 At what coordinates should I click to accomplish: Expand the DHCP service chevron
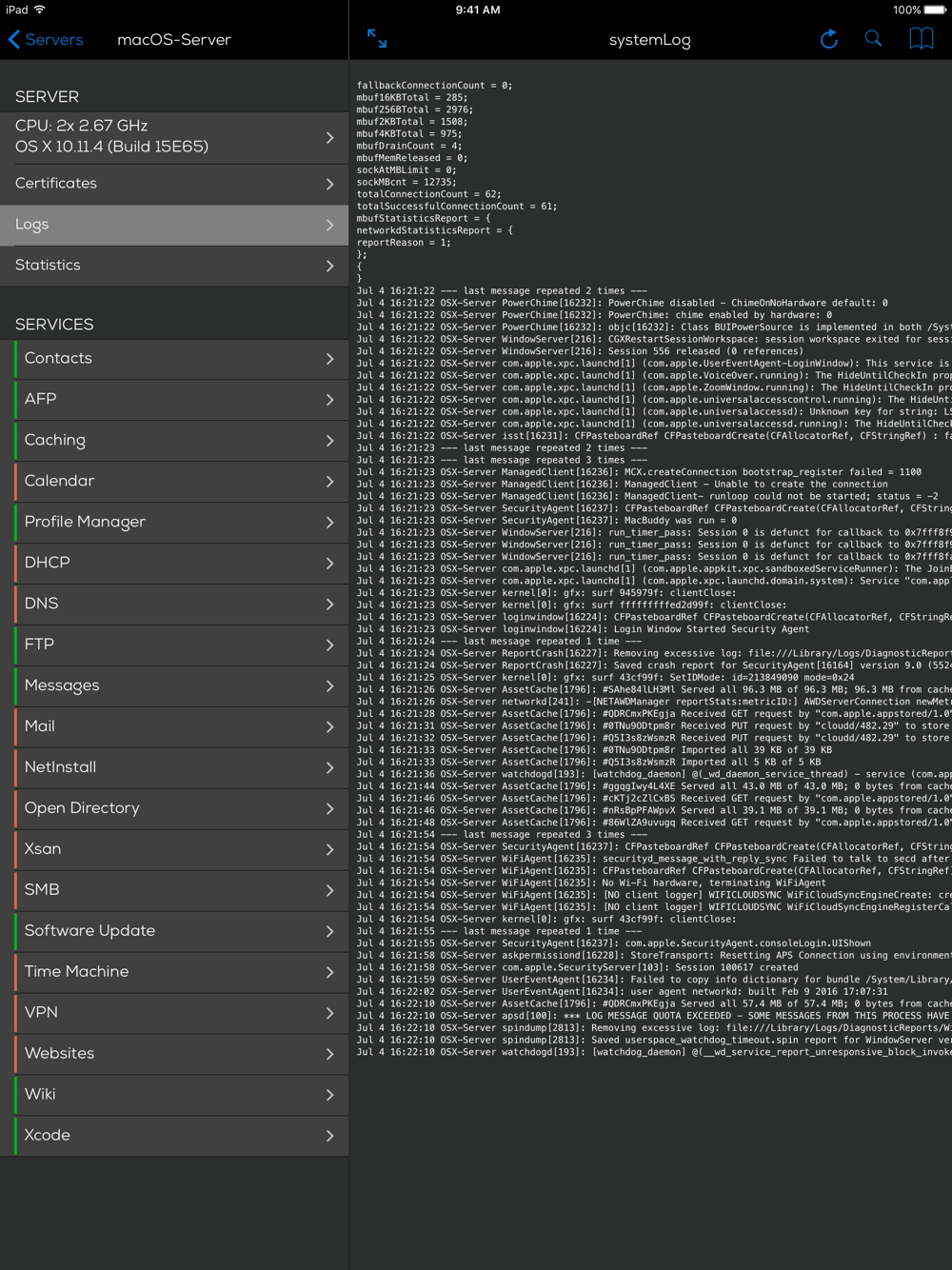[329, 564]
